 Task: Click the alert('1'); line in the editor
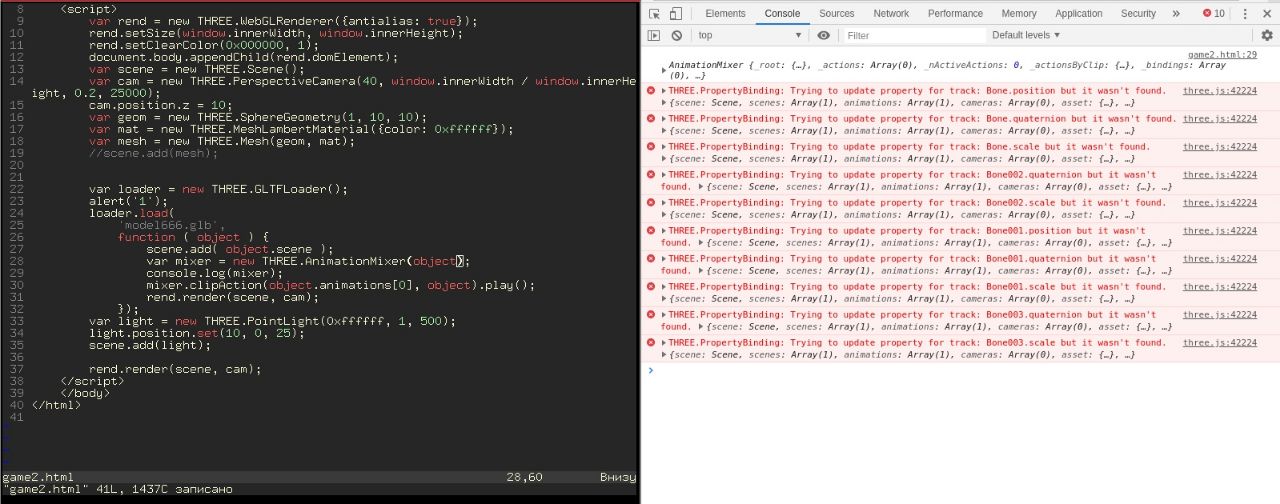point(132,201)
